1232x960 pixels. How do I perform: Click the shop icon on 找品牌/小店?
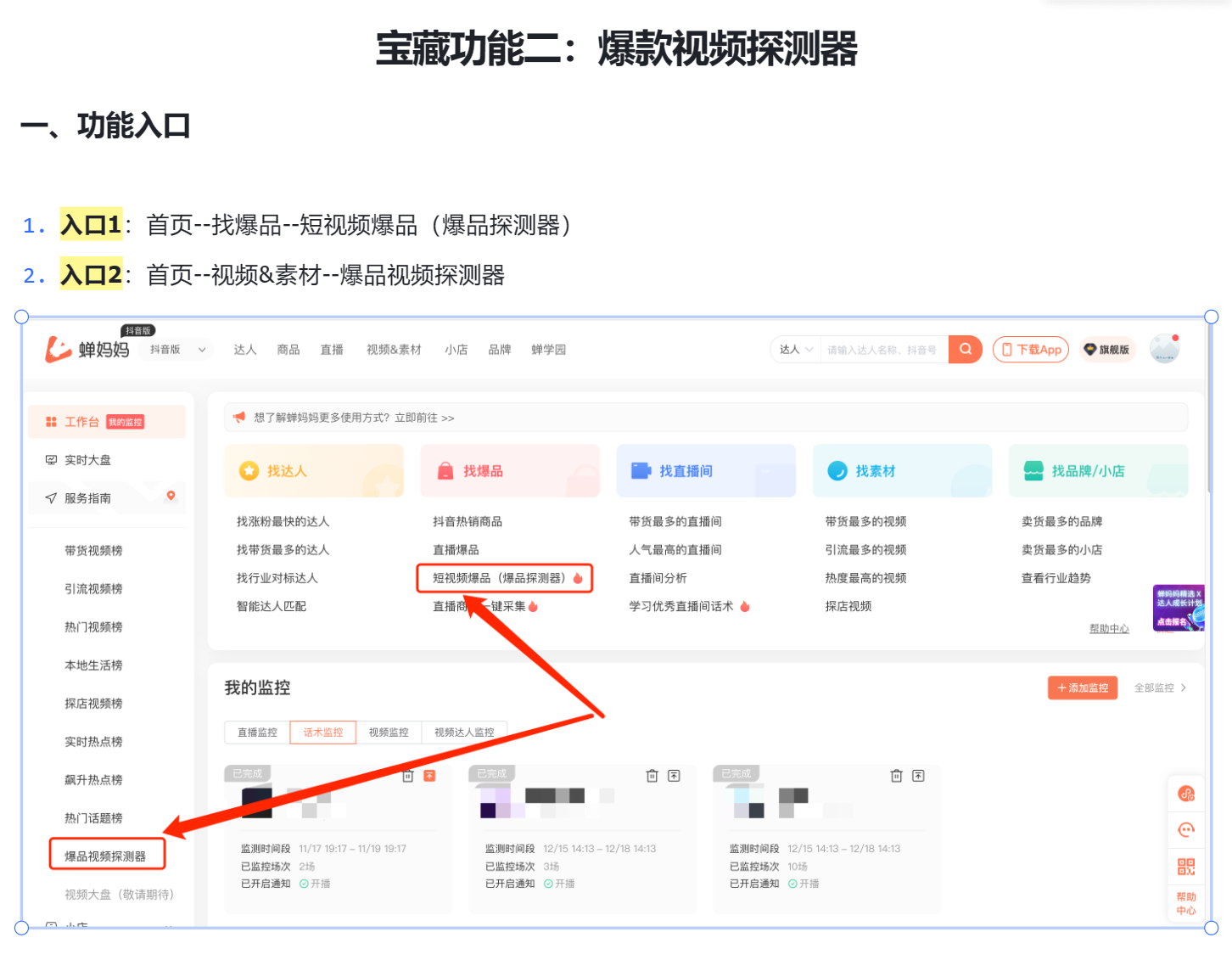[1033, 470]
